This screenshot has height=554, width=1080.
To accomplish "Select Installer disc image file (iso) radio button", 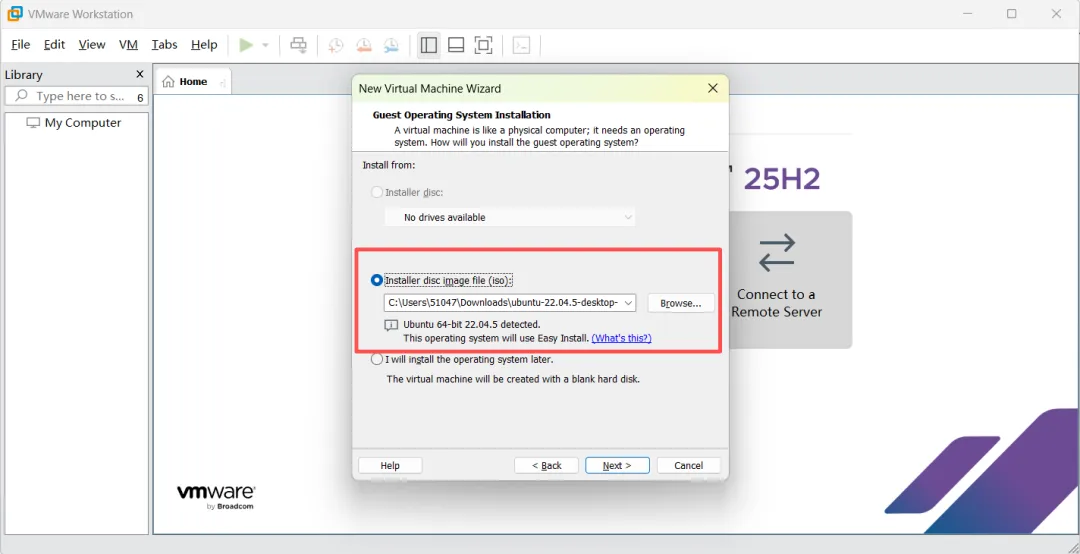I will [377, 280].
